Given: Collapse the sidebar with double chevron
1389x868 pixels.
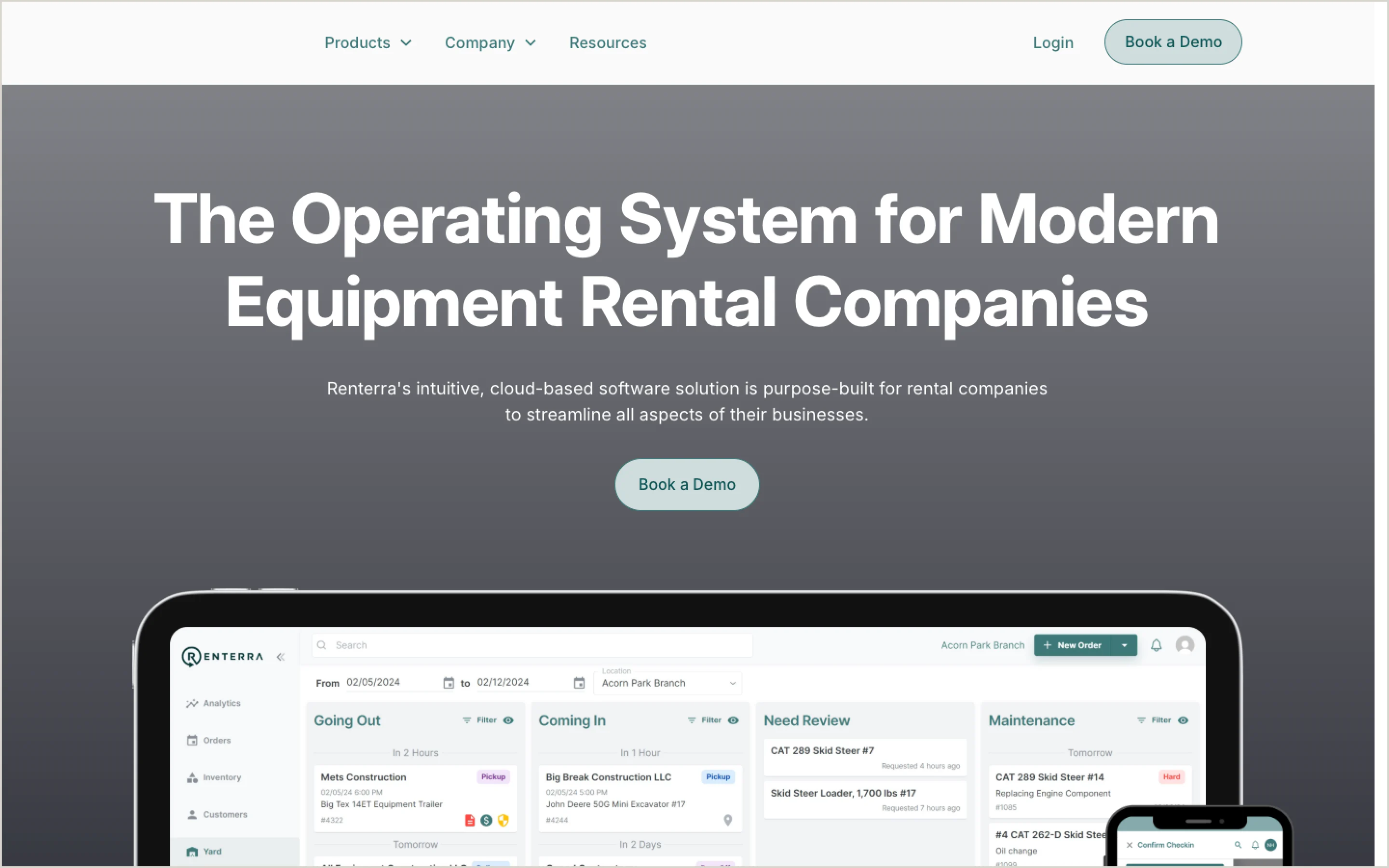Looking at the screenshot, I should pos(280,657).
